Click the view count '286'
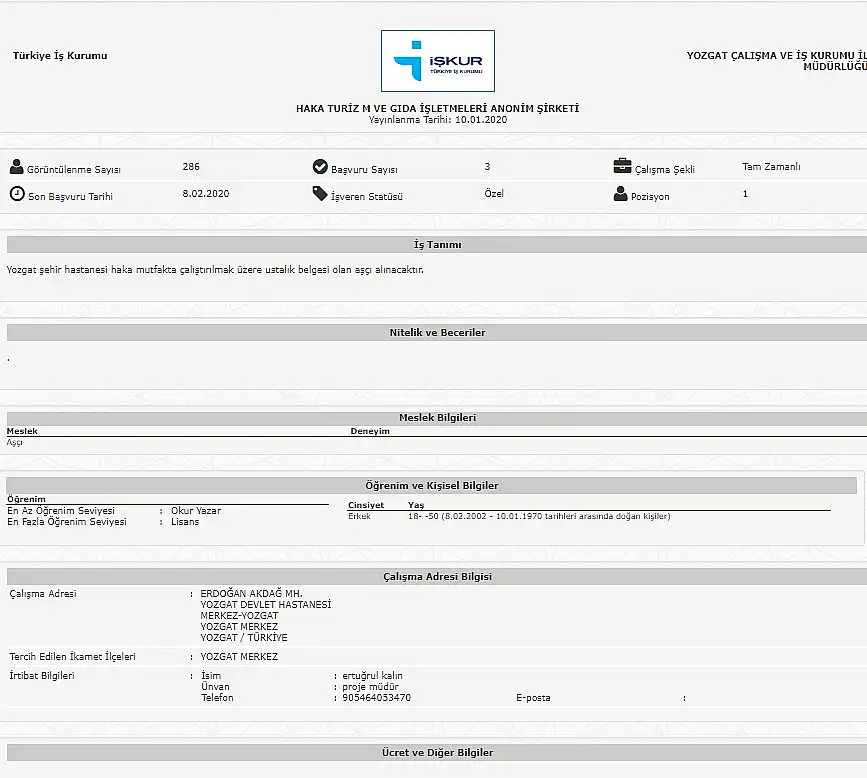The width and height of the screenshot is (867, 778). pyautogui.click(x=191, y=166)
